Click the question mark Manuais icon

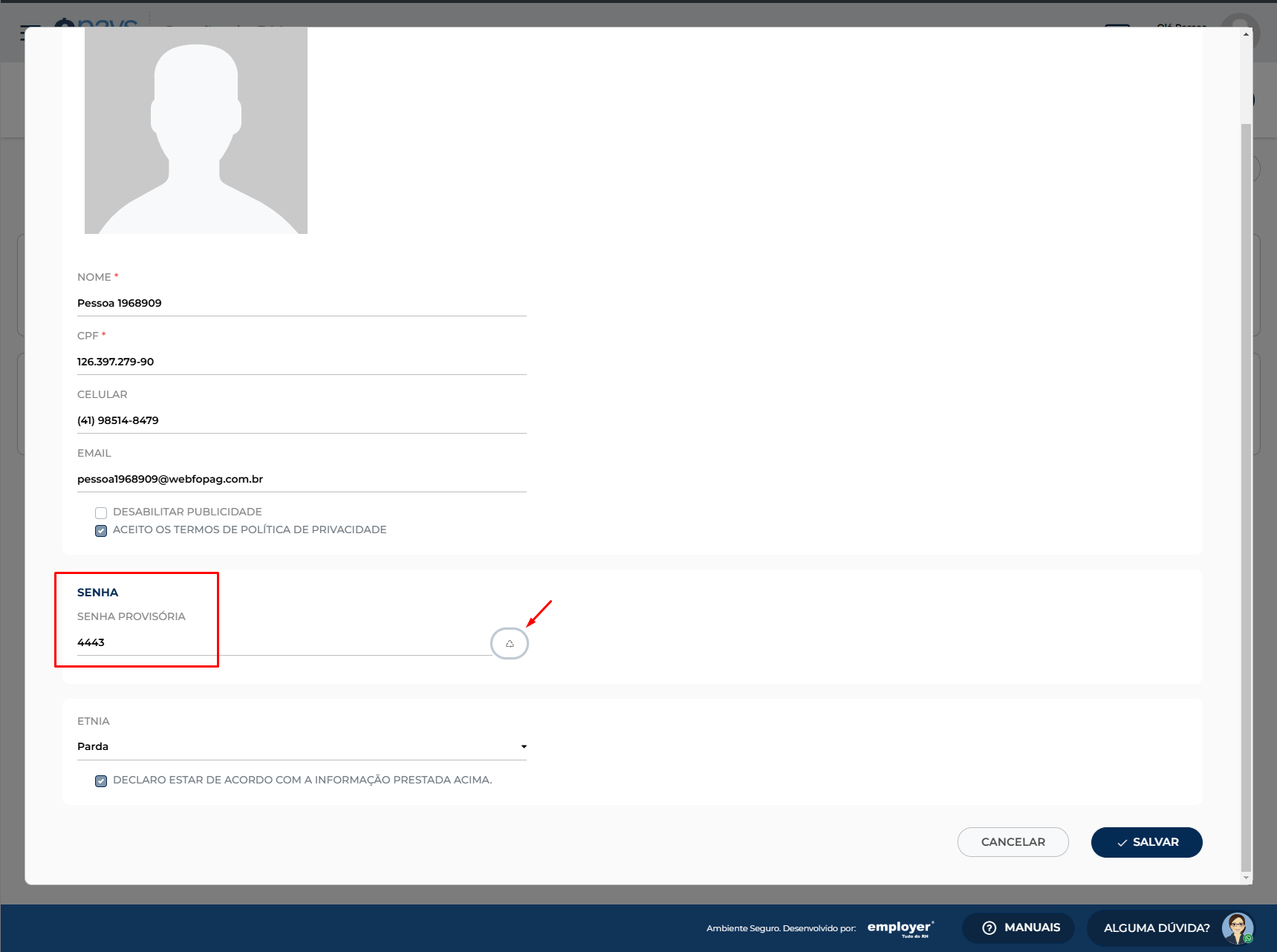click(989, 927)
